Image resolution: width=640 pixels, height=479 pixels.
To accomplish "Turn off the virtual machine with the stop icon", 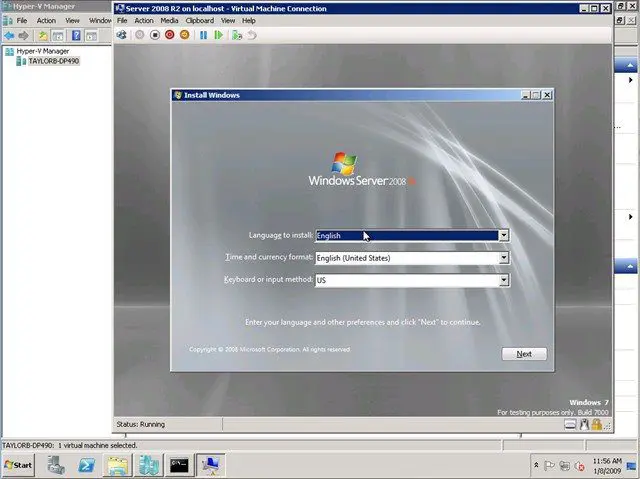I will coord(155,35).
